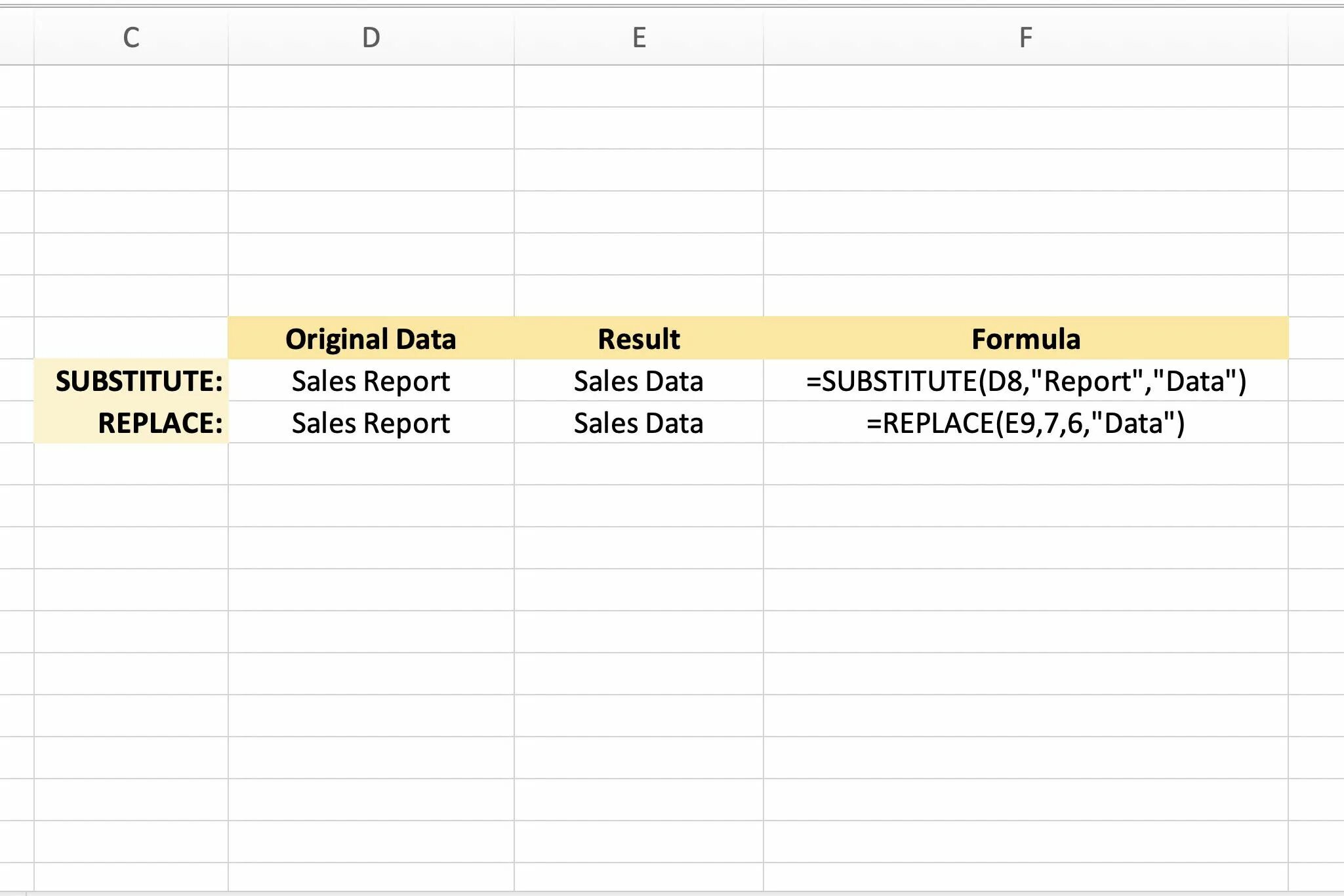Click empty cell left of Original Data header

pos(131,338)
